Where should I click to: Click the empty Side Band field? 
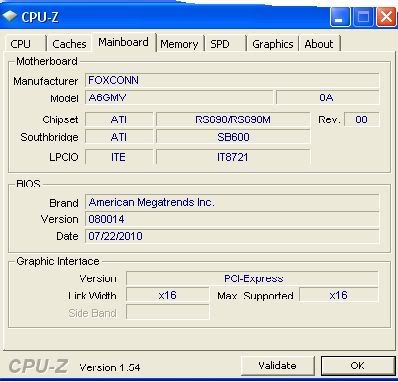[168, 312]
